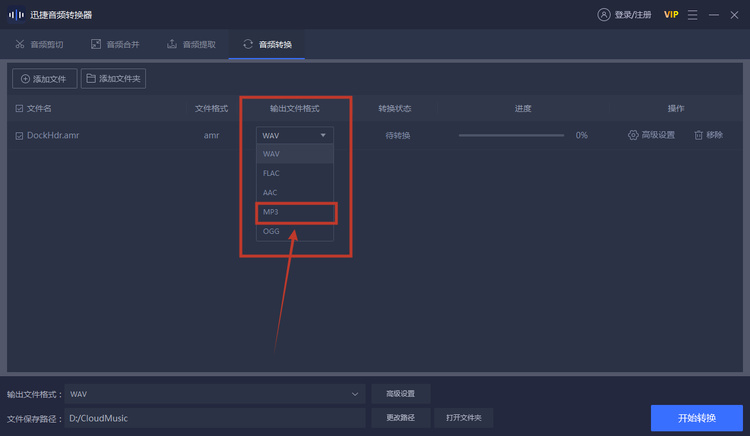Image resolution: width=750 pixels, height=436 pixels.
Task: Open the 音频剪切 tab
Action: 39,44
